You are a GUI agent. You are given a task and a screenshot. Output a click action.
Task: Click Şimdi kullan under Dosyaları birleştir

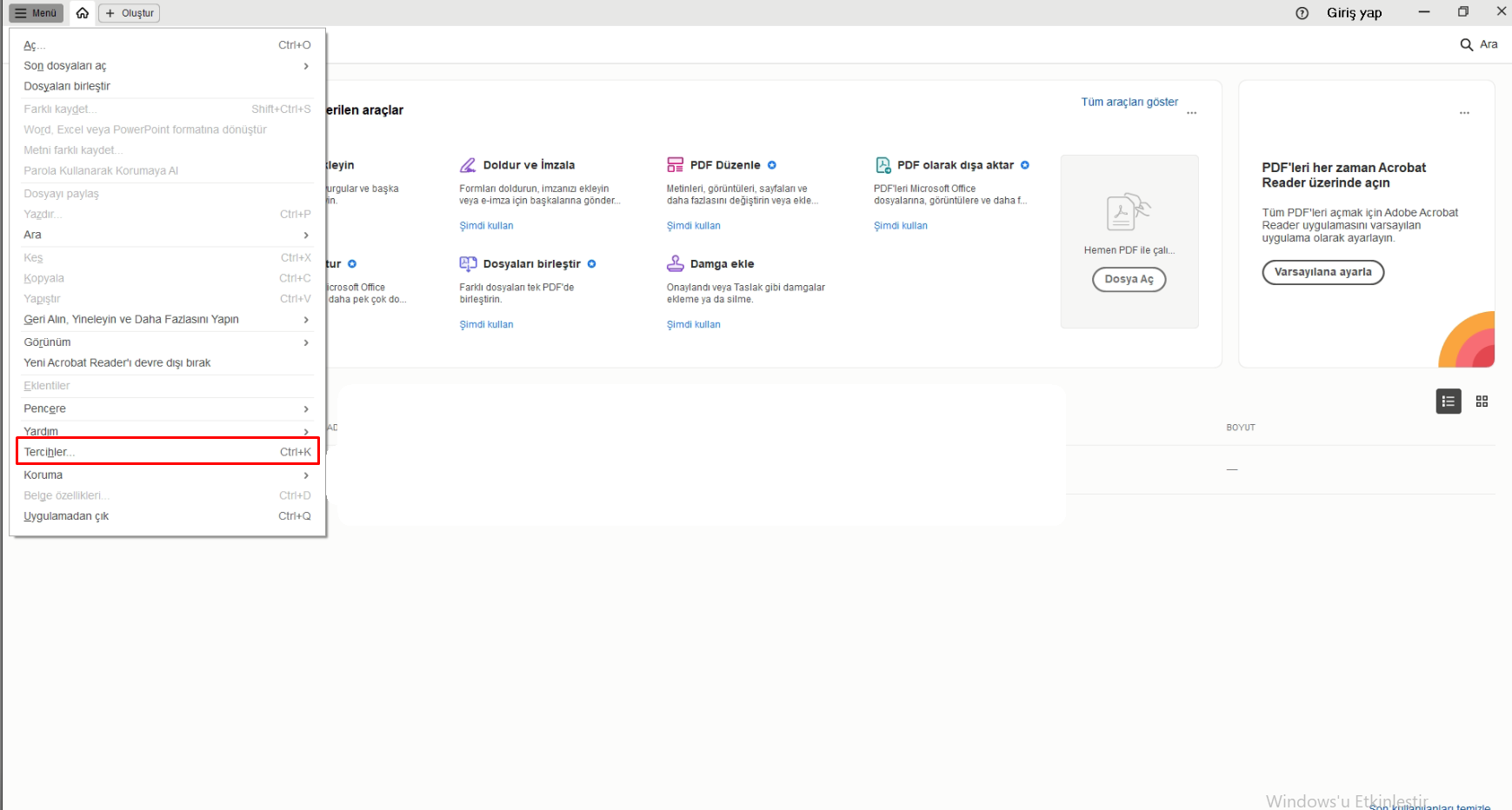coord(486,325)
